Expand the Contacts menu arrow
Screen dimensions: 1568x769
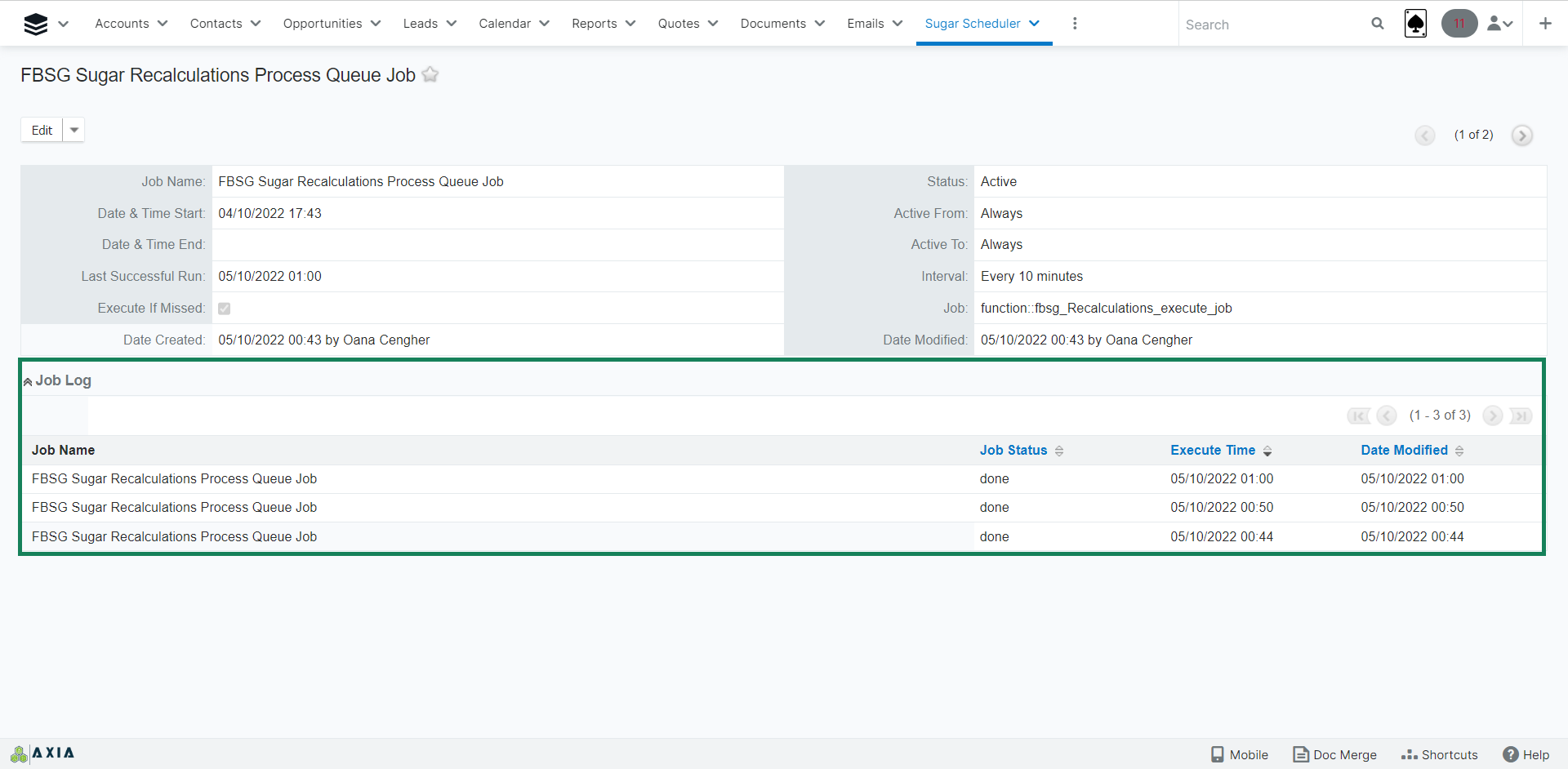(x=256, y=24)
